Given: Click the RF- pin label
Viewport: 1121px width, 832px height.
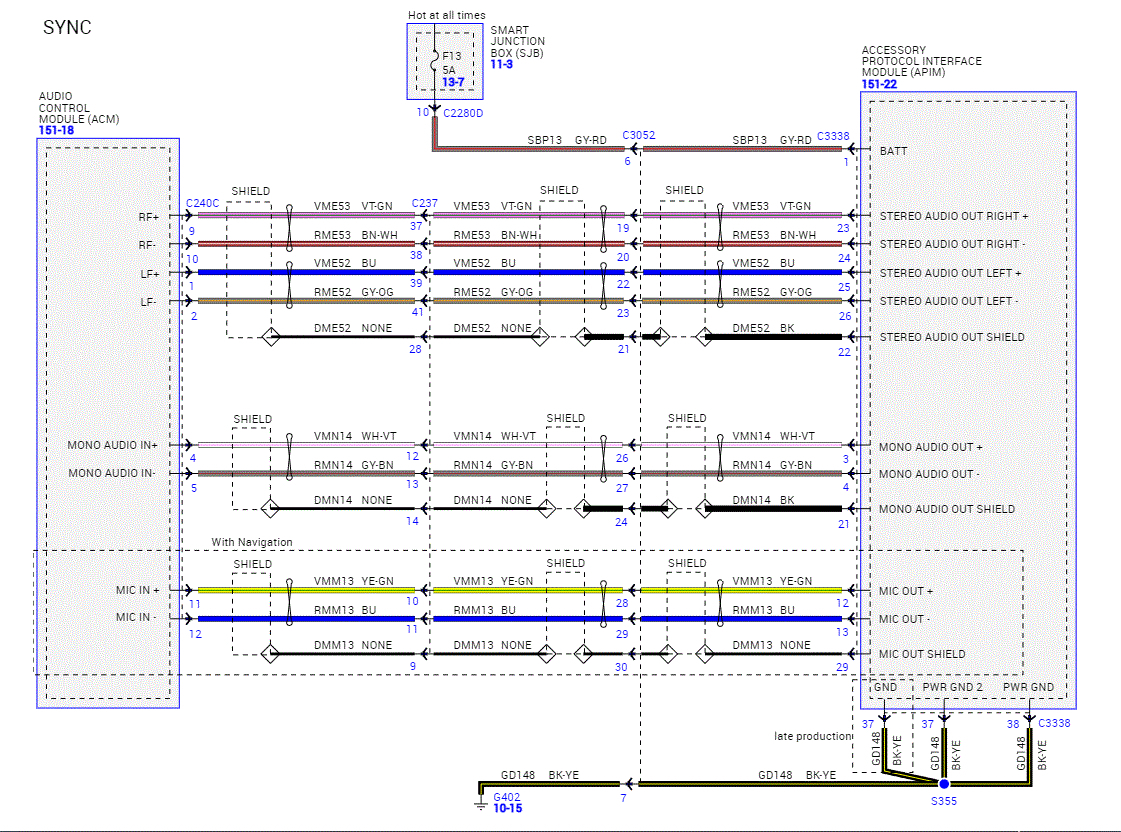Looking at the screenshot, I should coord(147,244).
